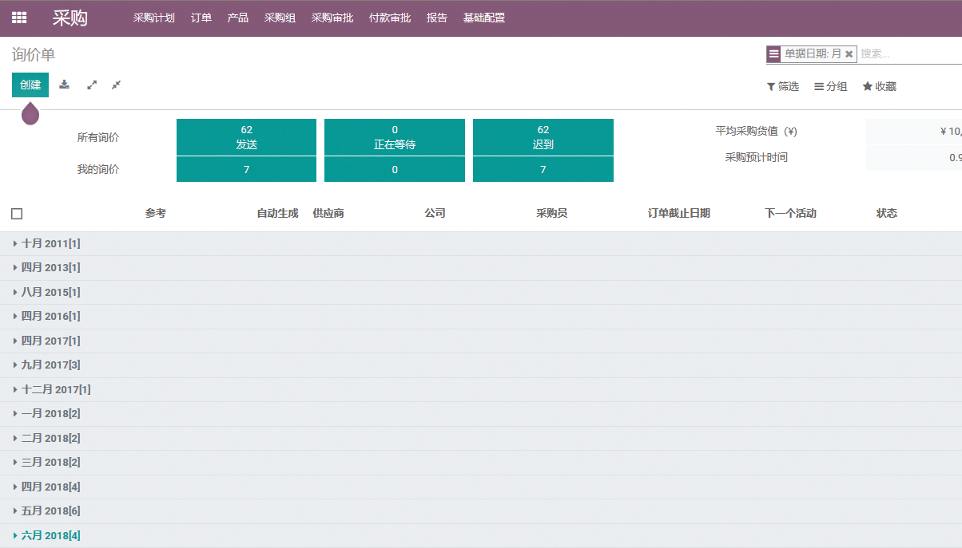Click the 创建 button
This screenshot has width=962, height=548.
point(30,85)
